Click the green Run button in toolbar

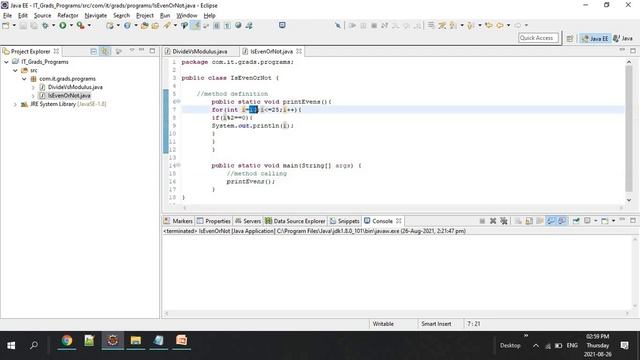62,25
